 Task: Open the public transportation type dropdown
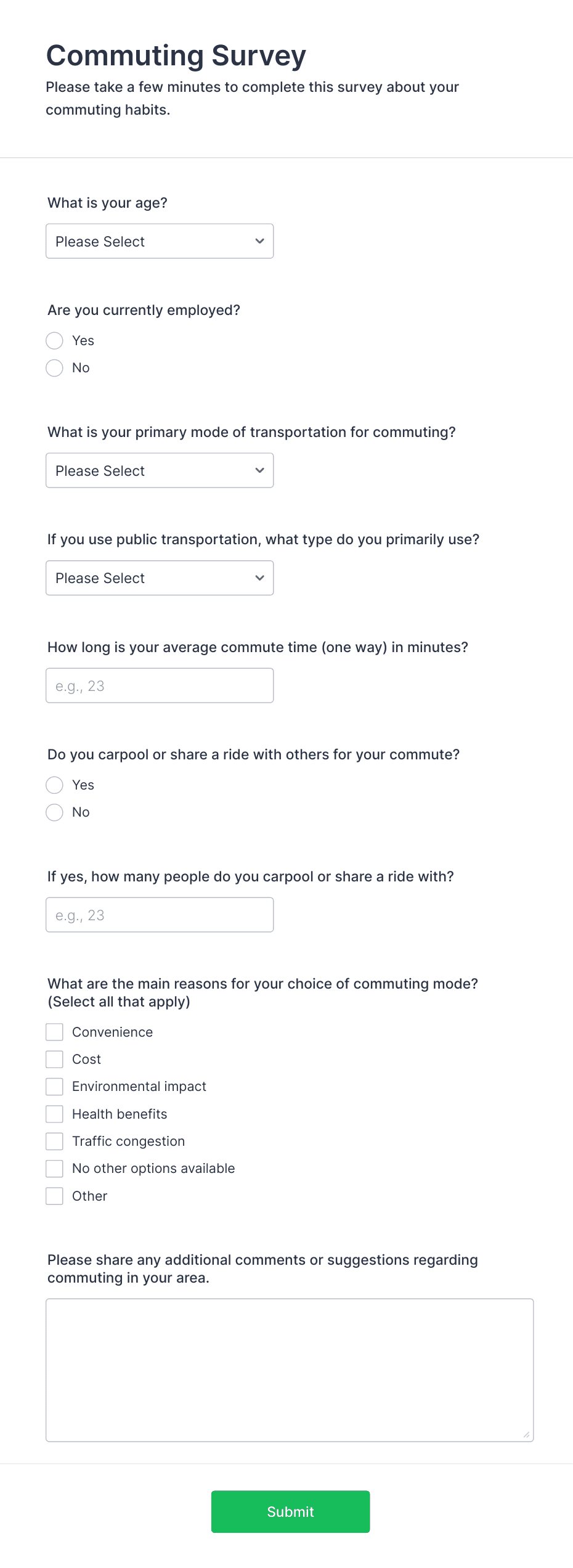[159, 578]
